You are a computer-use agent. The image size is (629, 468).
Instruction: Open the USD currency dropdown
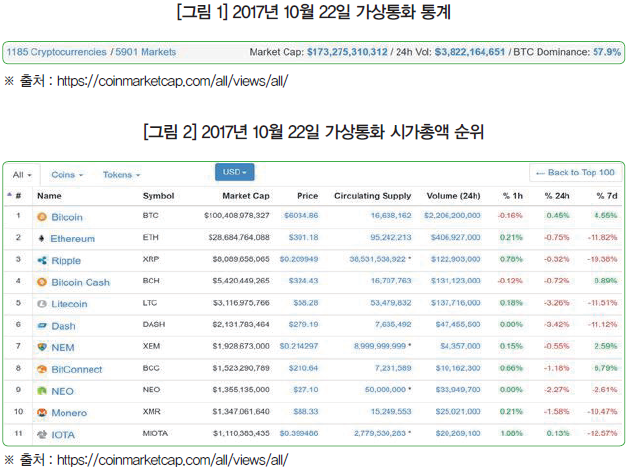pyautogui.click(x=235, y=172)
